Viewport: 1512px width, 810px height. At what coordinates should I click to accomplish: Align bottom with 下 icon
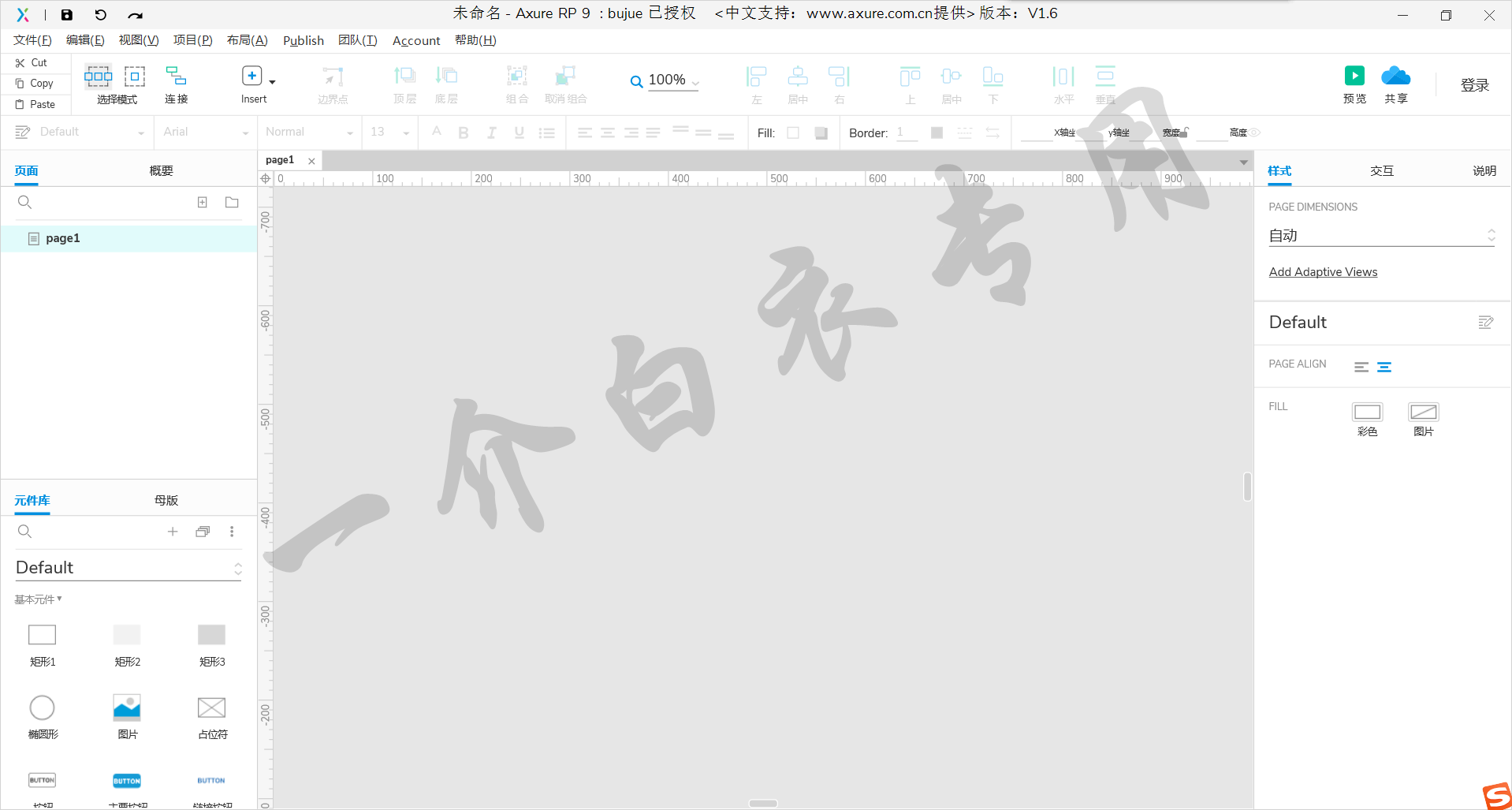pos(992,77)
